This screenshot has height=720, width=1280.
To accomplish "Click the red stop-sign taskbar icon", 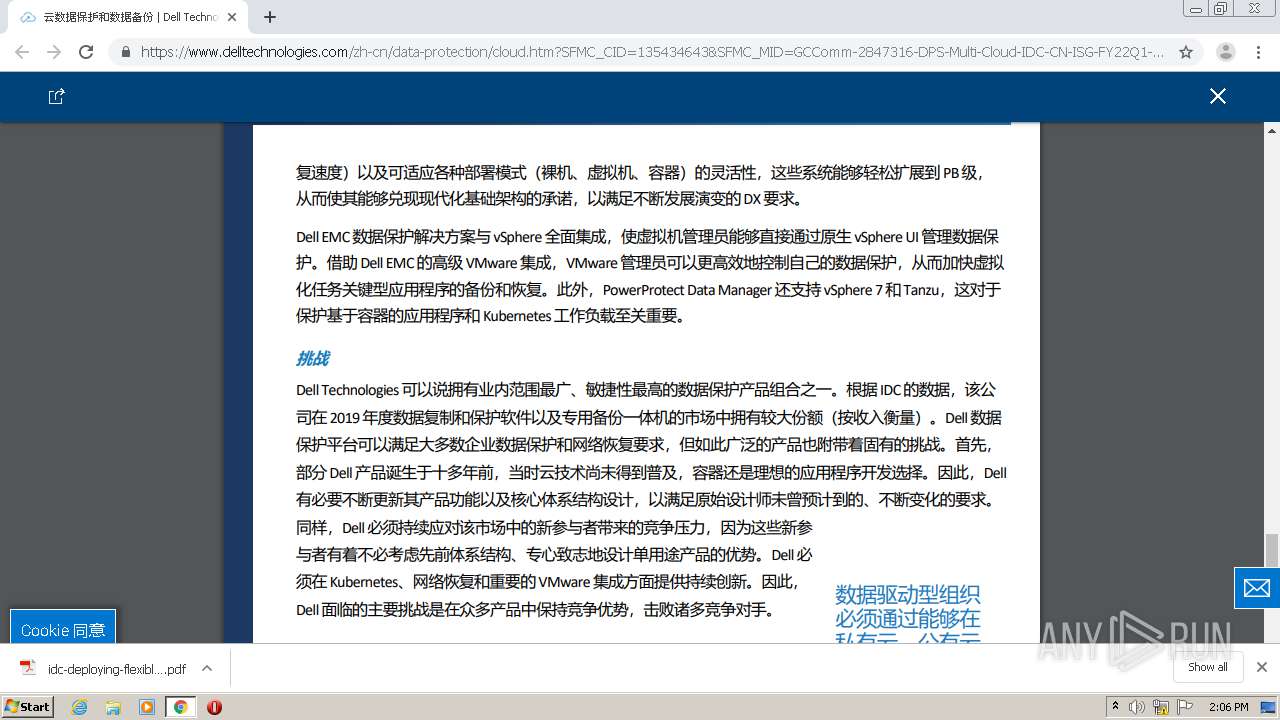I will 214,707.
